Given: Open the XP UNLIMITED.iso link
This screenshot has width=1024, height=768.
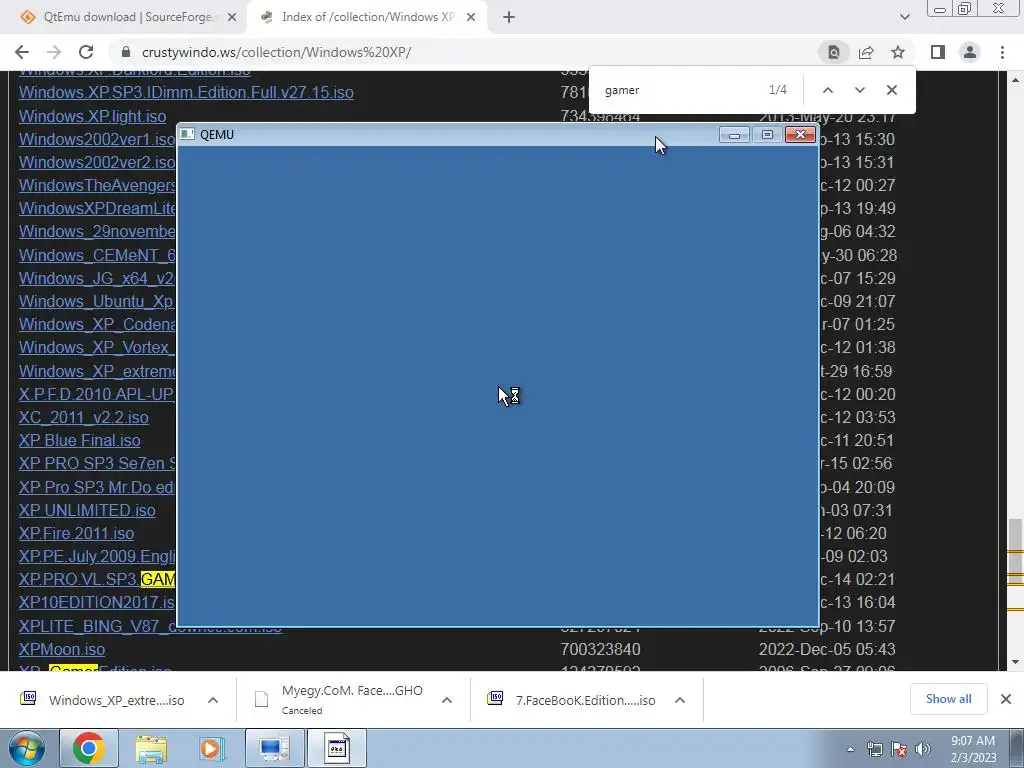Looking at the screenshot, I should (87, 510).
